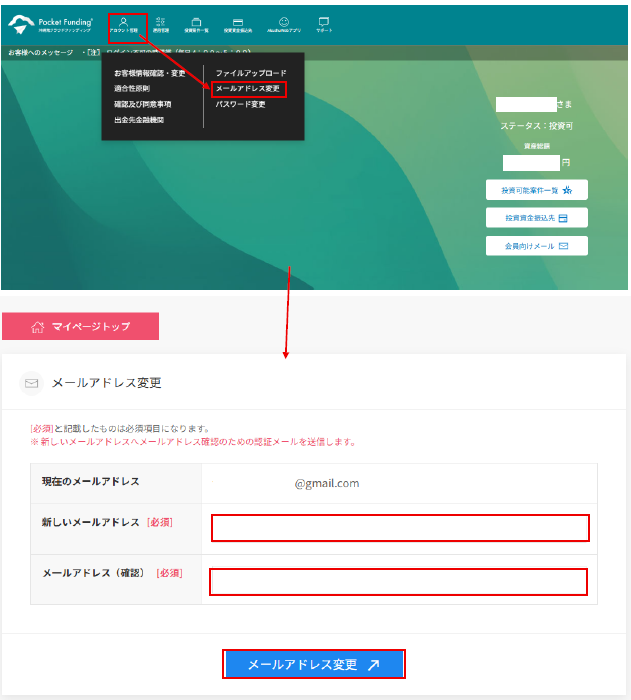Click the 投資可能案件一覧 button with star
Screen dimensions: 631x700
[x=536, y=190]
